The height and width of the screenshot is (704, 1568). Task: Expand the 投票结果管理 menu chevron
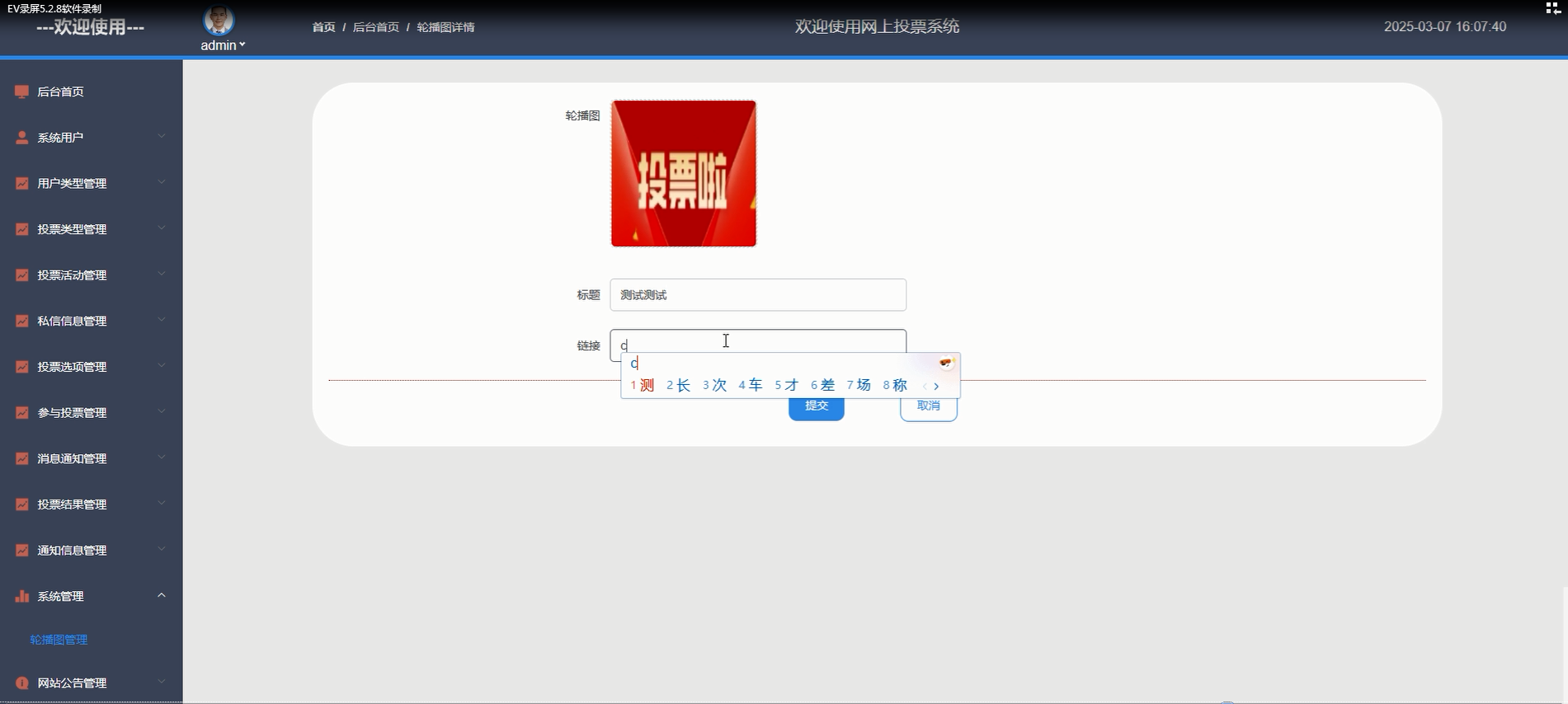(162, 504)
